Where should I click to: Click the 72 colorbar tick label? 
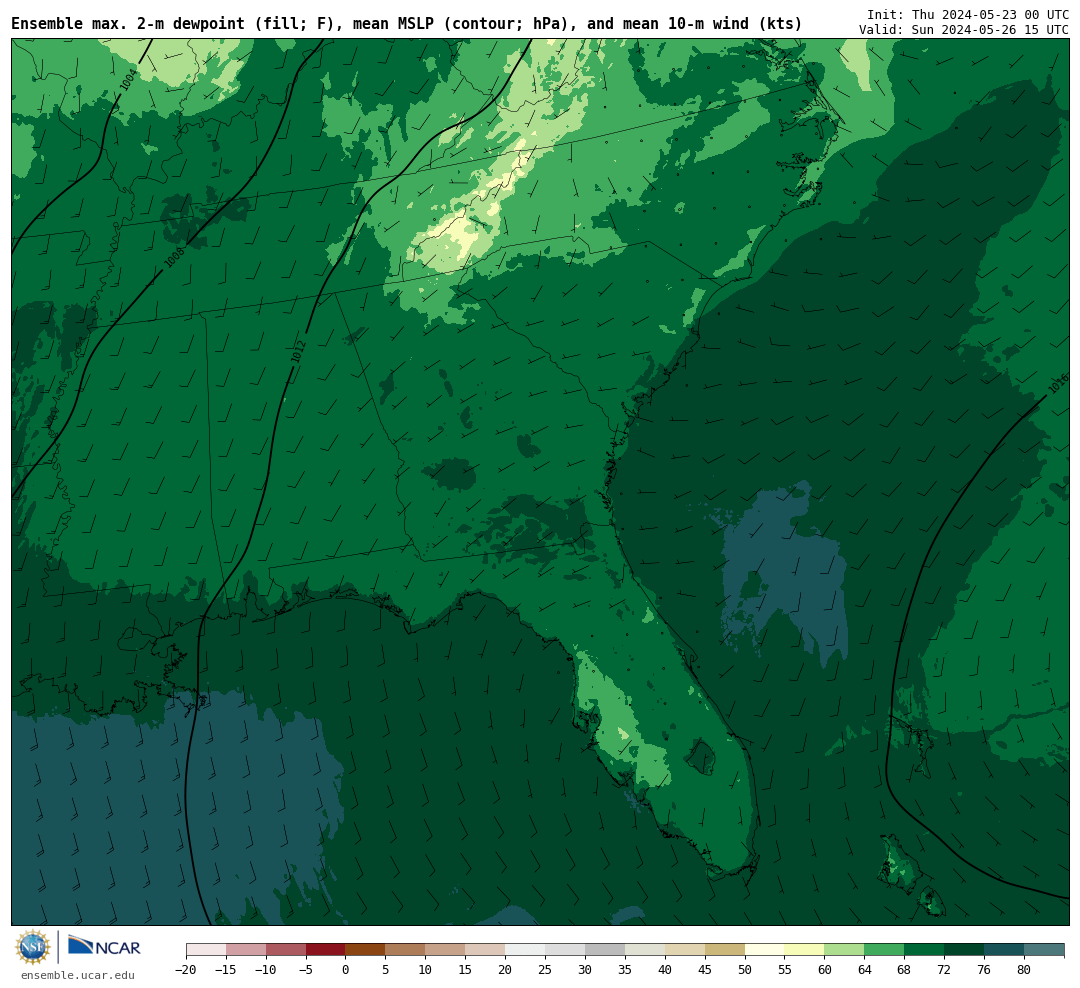pyautogui.click(x=944, y=969)
